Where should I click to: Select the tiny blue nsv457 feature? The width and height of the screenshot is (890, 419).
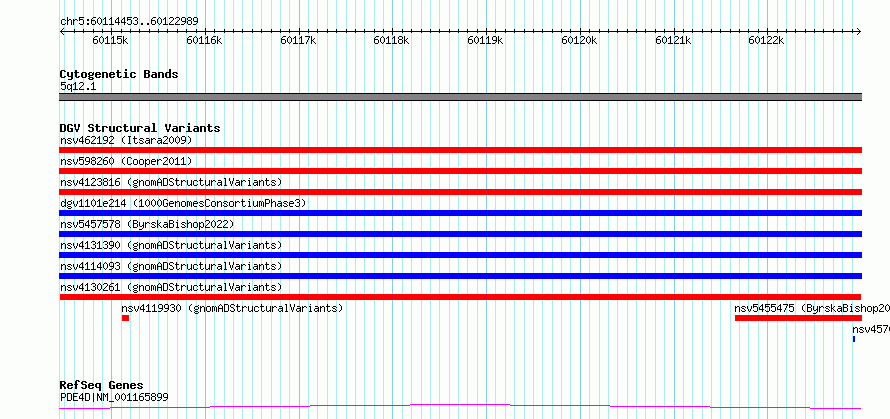[x=854, y=339]
